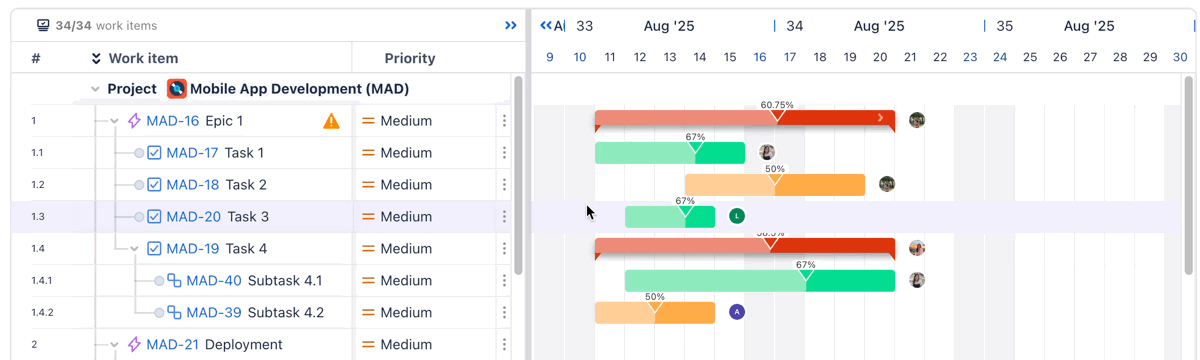1200x360 pixels.
Task: Click the warning icon on Epic 1
Action: point(331,121)
